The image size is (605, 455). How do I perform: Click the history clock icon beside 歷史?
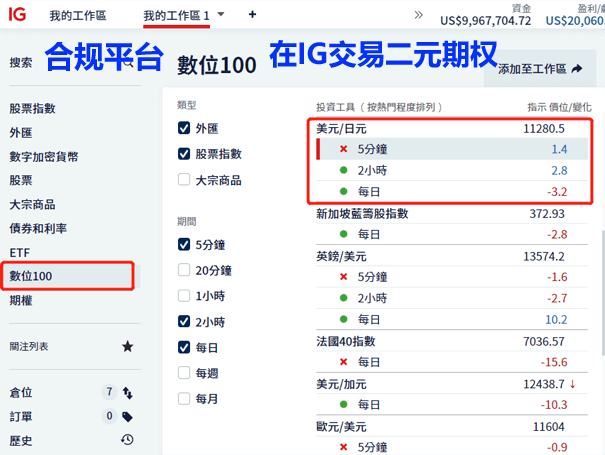(x=127, y=440)
